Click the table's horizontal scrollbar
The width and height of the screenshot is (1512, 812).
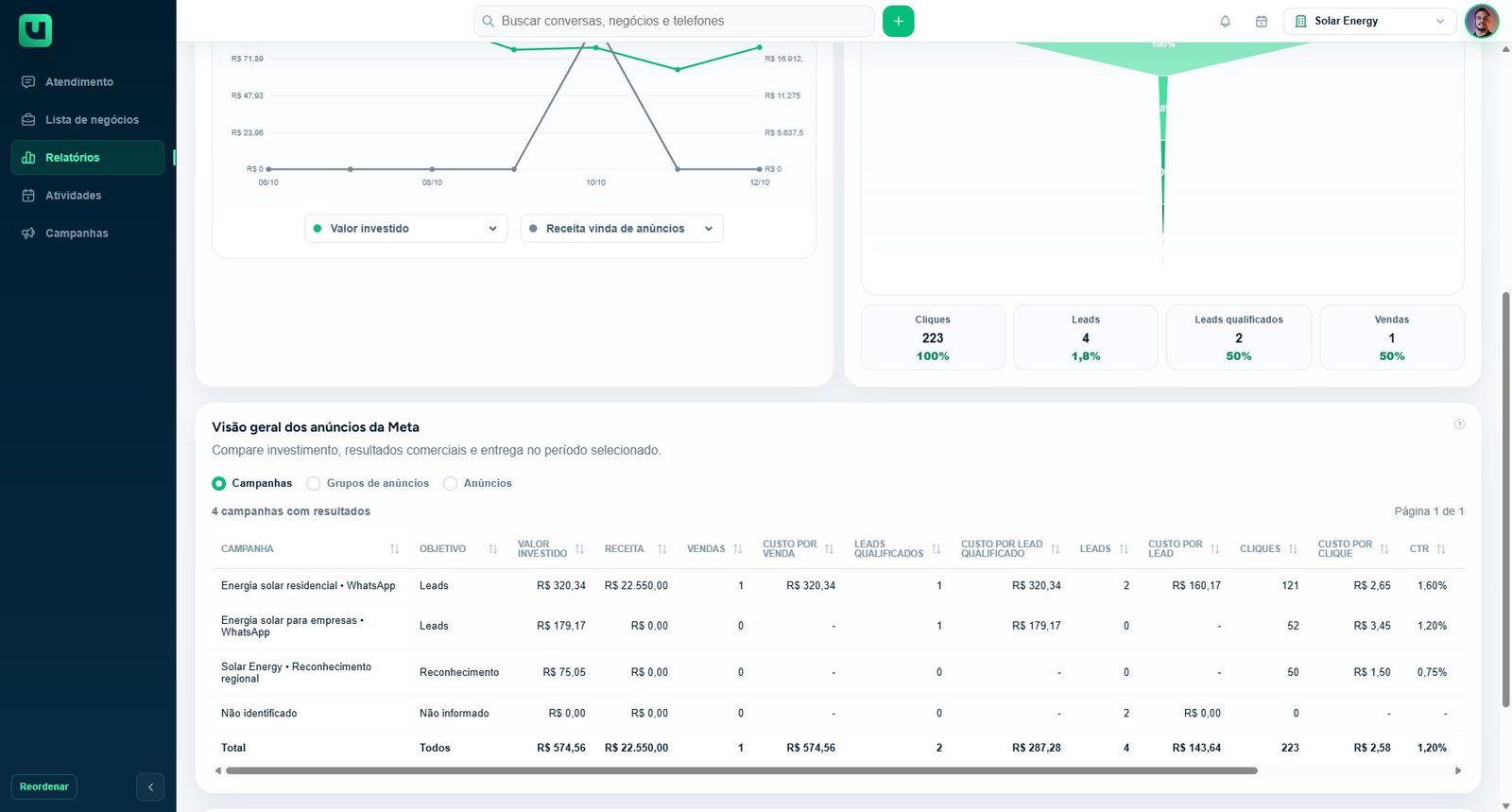pyautogui.click(x=742, y=770)
